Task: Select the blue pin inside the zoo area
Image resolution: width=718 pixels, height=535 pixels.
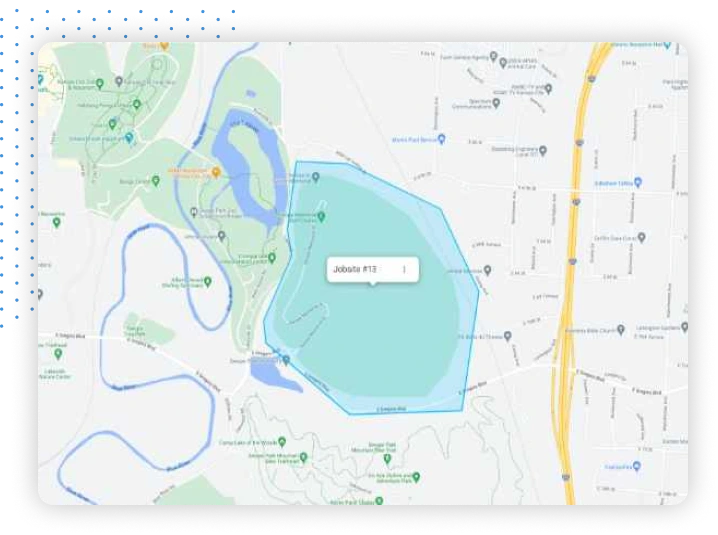Action: click(x=128, y=136)
